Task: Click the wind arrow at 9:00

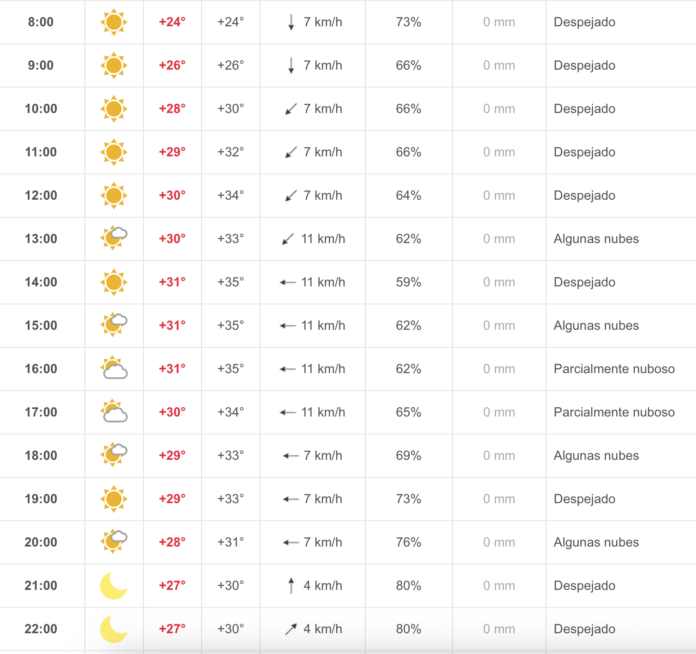Action: [291, 66]
